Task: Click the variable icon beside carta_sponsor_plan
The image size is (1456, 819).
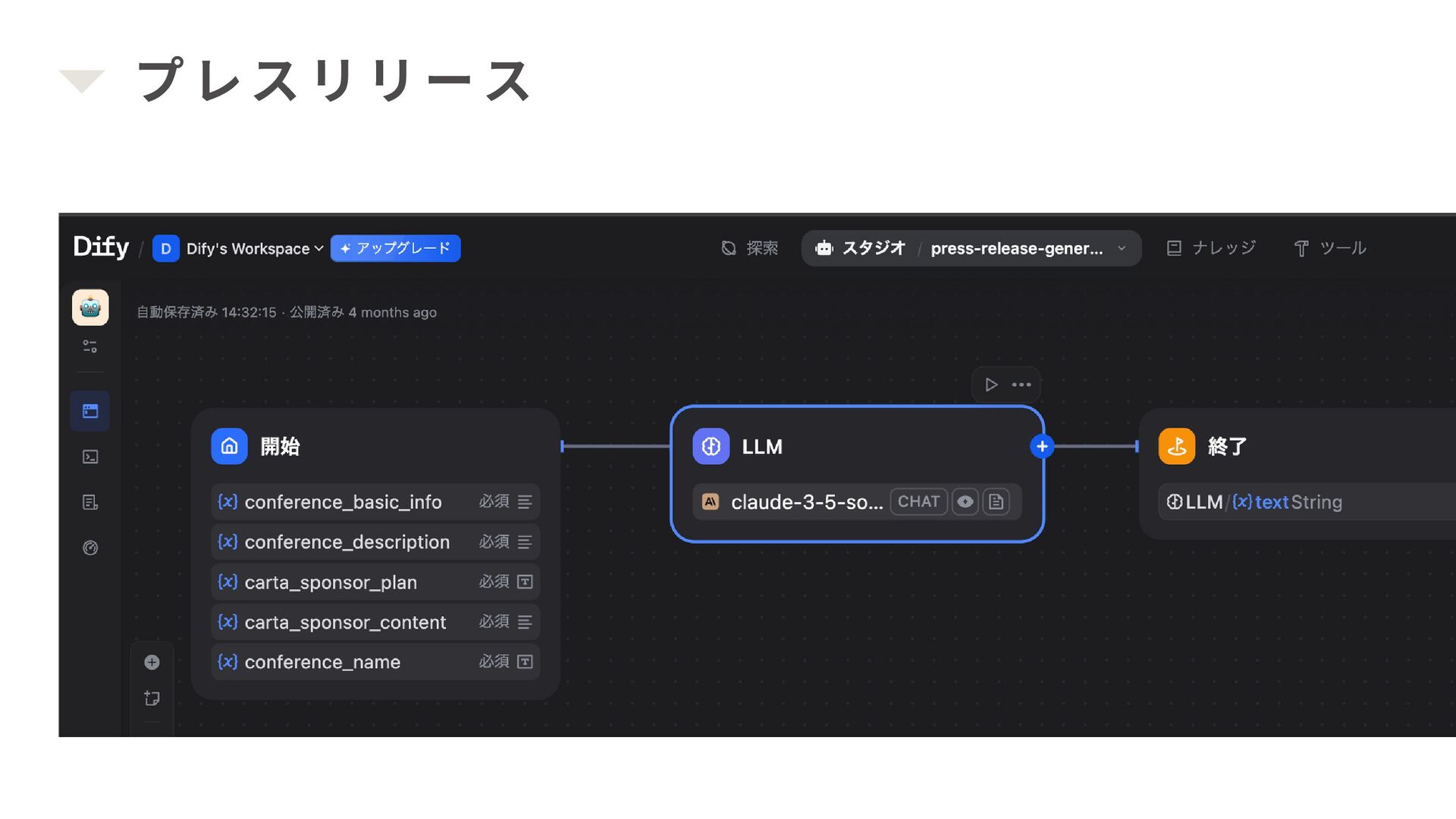Action: coord(227,582)
